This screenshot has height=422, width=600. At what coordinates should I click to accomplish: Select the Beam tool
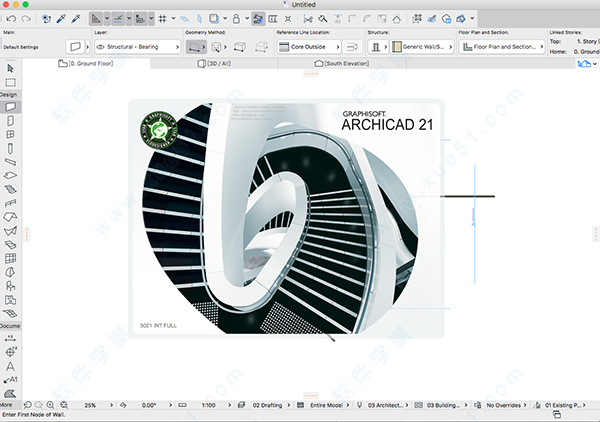point(10,162)
